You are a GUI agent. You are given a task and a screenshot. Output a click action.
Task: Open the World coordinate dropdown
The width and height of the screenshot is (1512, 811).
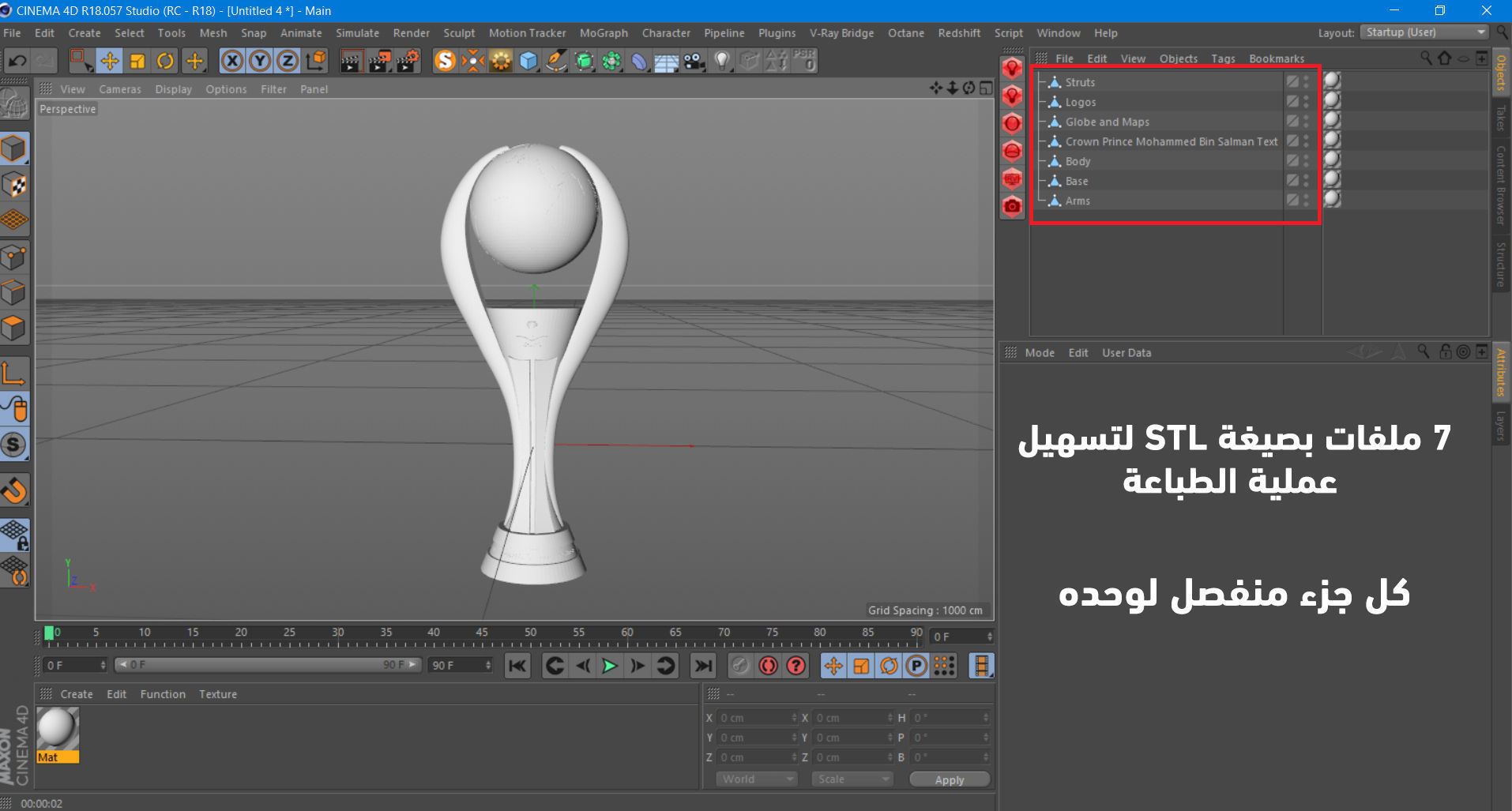757,779
